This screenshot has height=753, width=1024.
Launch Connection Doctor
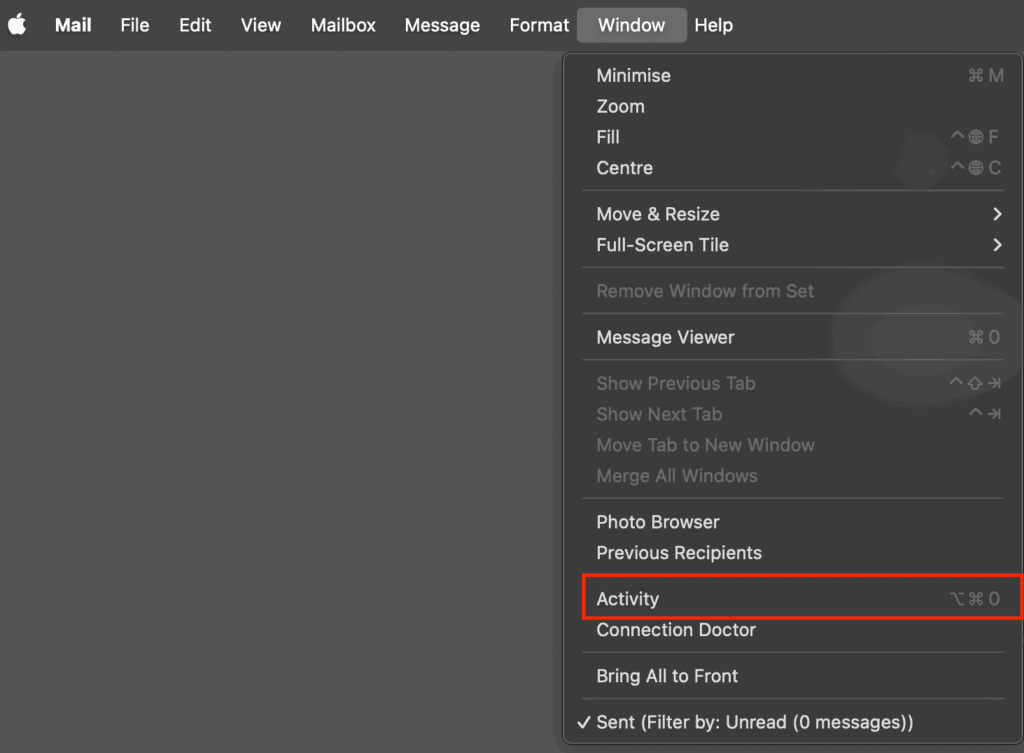pyautogui.click(x=793, y=630)
